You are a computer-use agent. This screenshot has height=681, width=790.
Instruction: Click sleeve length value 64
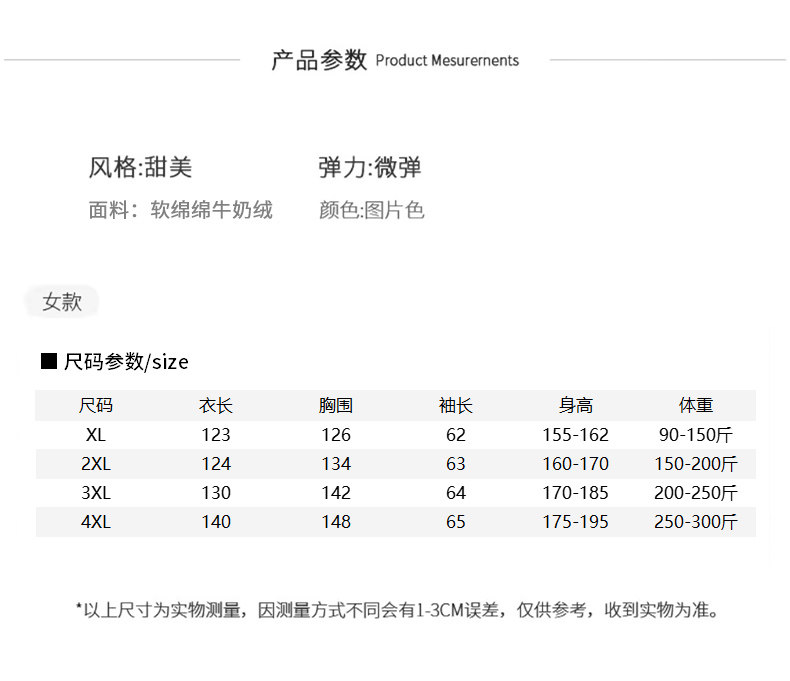455,493
